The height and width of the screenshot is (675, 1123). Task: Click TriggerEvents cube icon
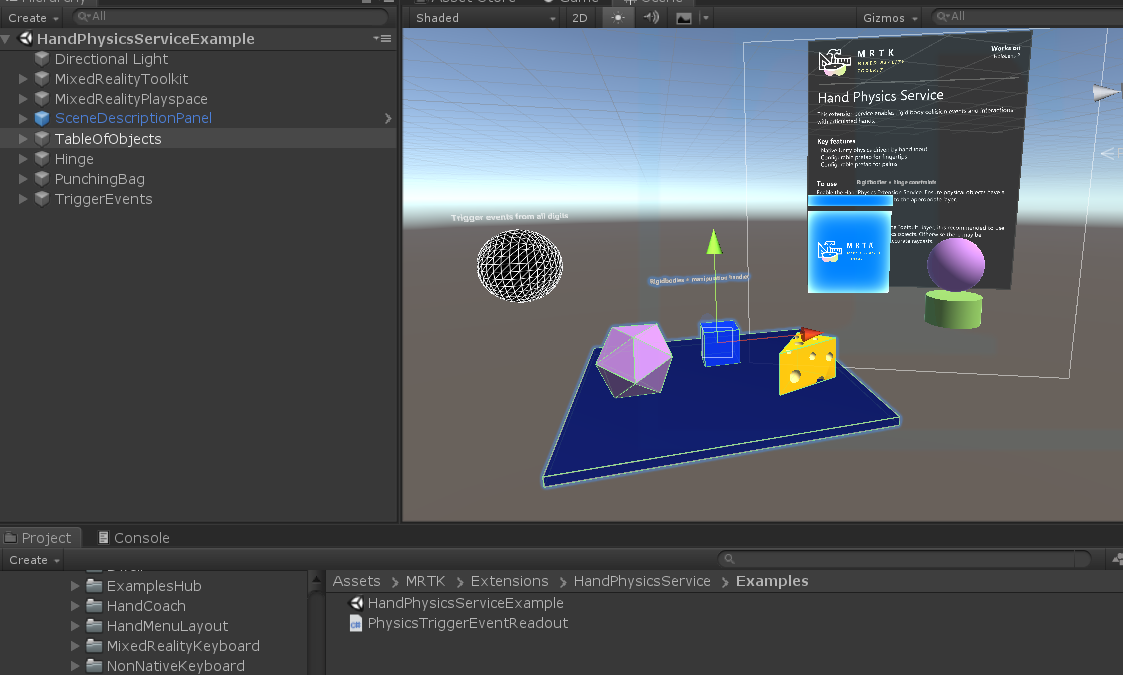pyautogui.click(x=42, y=199)
